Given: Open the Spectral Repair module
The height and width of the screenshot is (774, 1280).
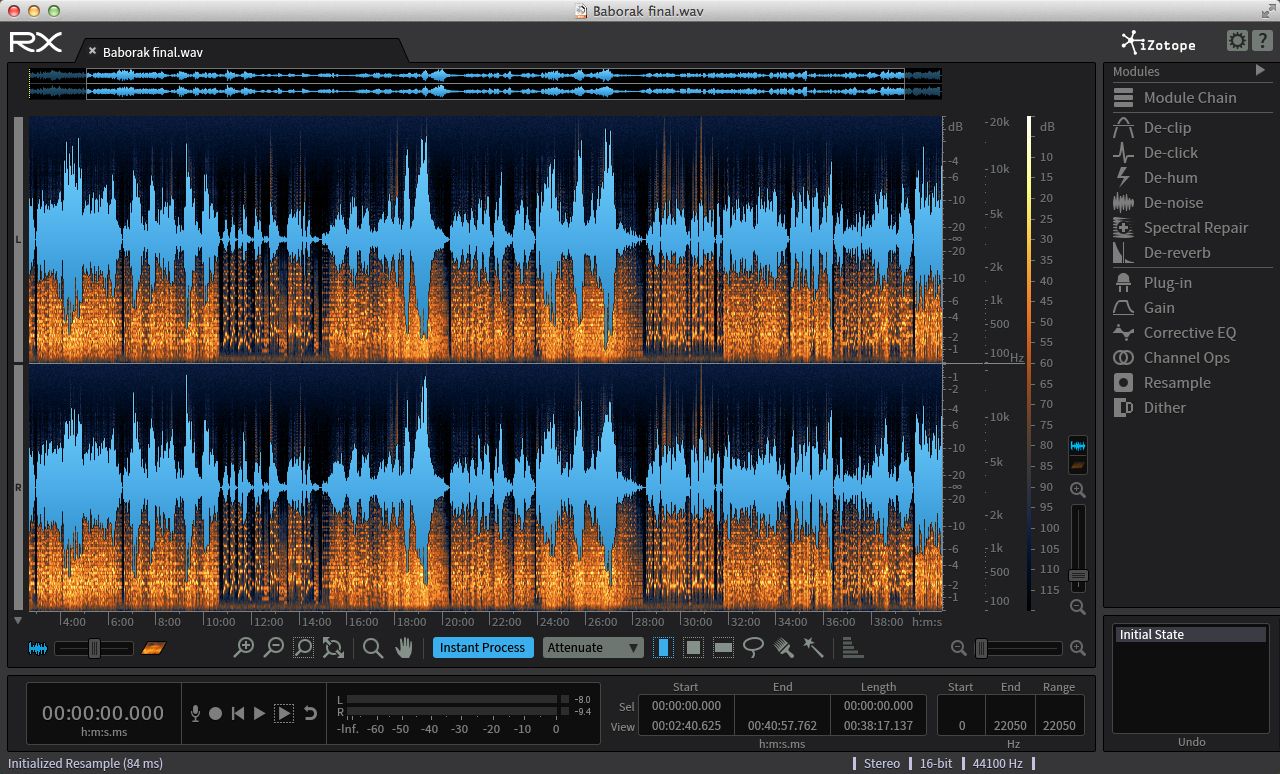Looking at the screenshot, I should 1195,228.
